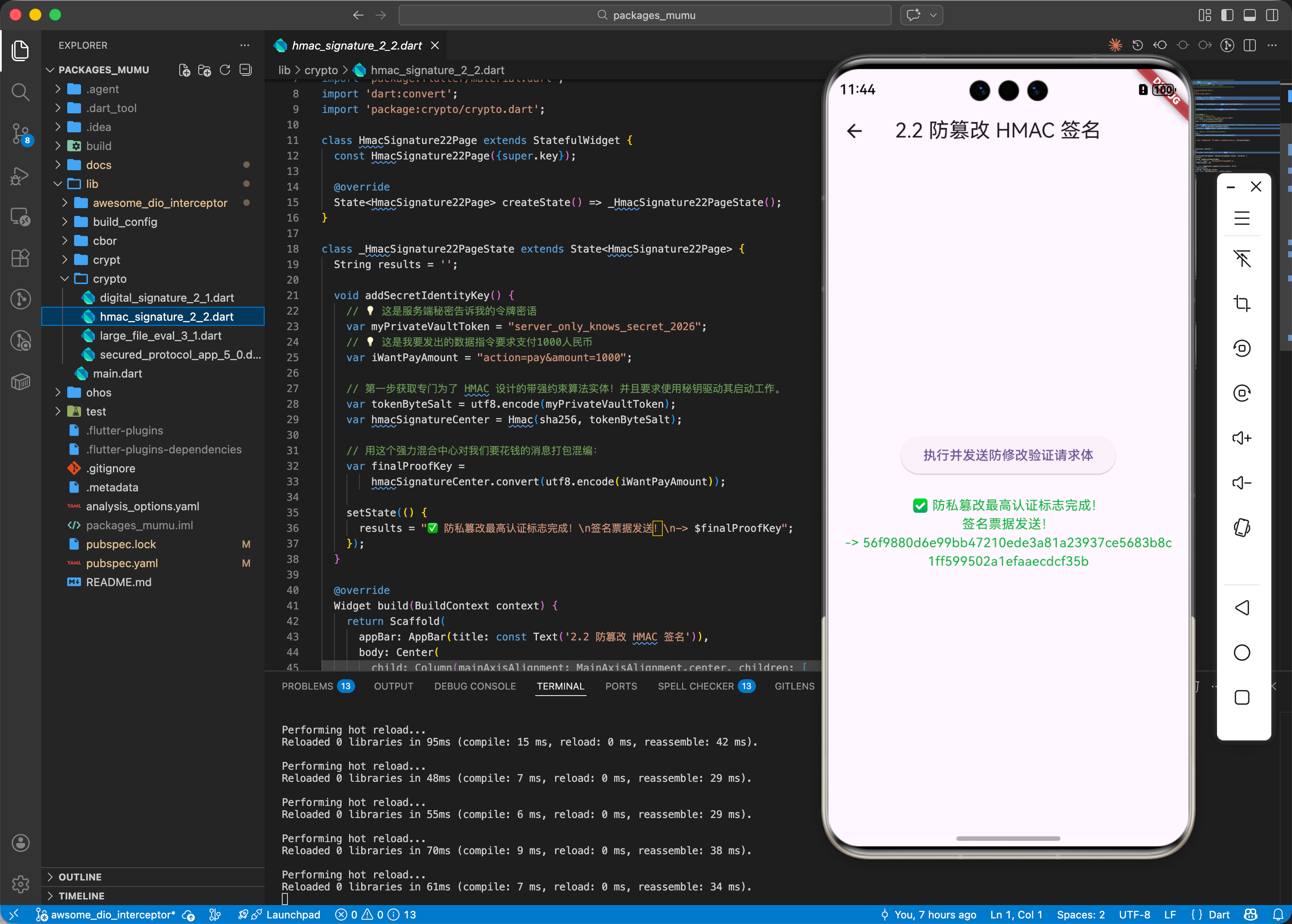Switch to the PORTS panel tab
Viewport: 1292px width, 924px height.
click(x=621, y=686)
